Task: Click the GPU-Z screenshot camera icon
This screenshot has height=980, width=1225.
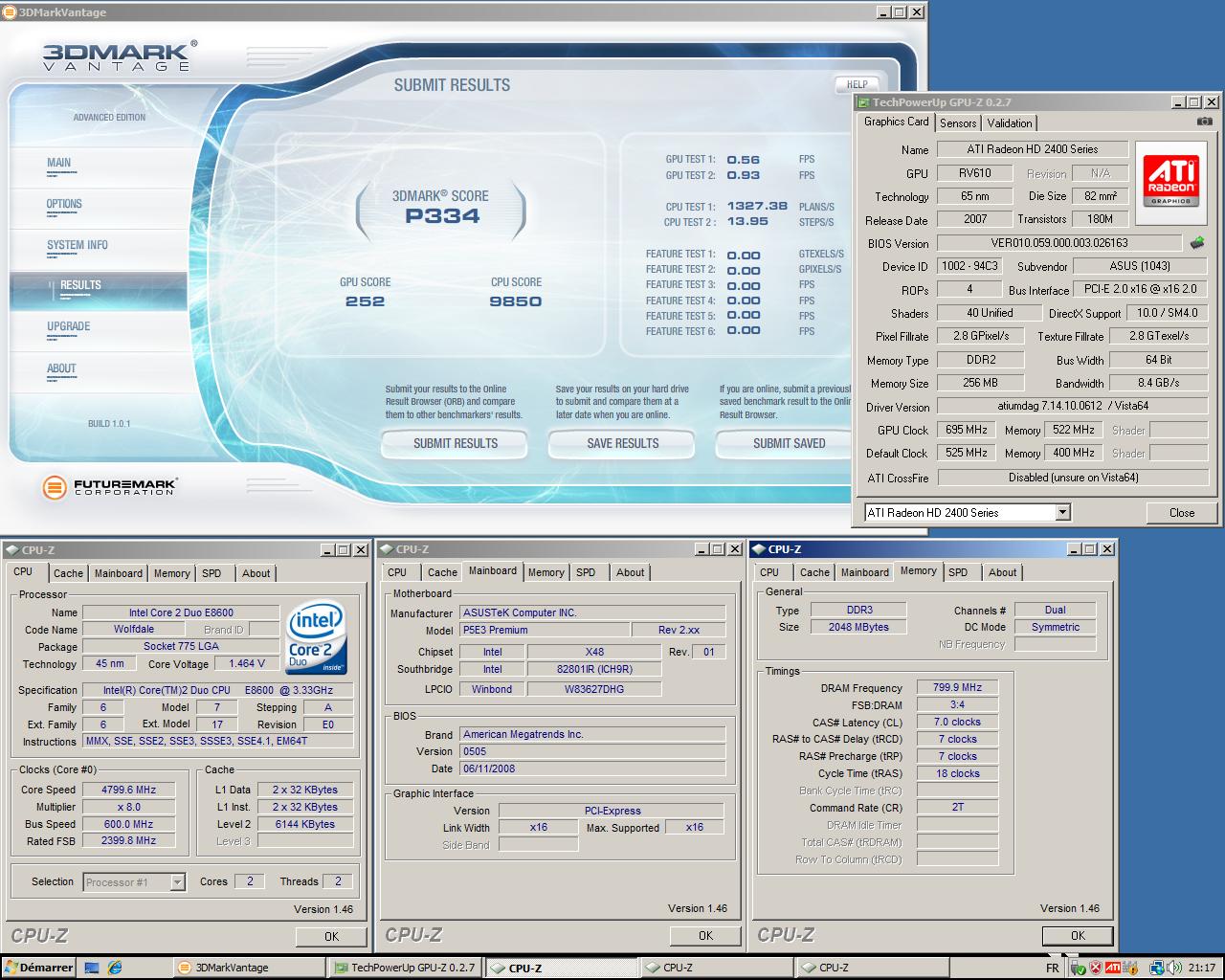Action: point(1205,122)
